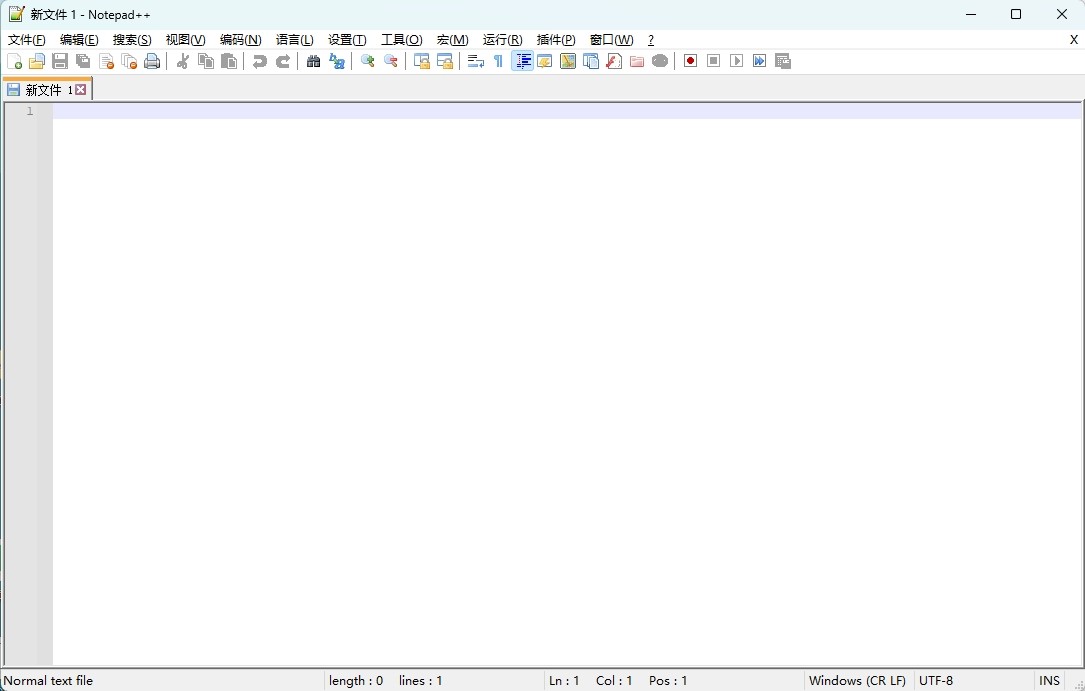This screenshot has height=691, width=1085.
Task: Open the Print toolbar icon
Action: [x=152, y=61]
